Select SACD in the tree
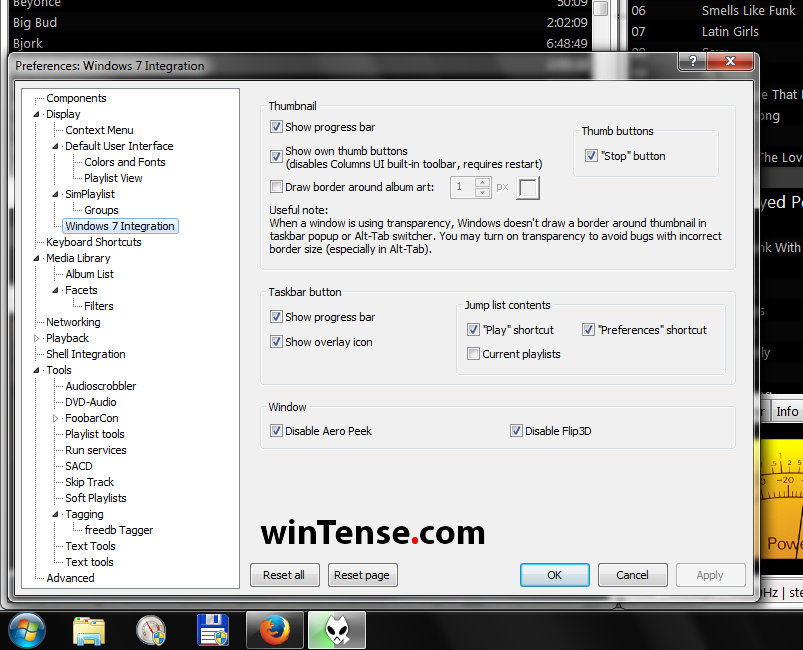 pyautogui.click(x=79, y=466)
